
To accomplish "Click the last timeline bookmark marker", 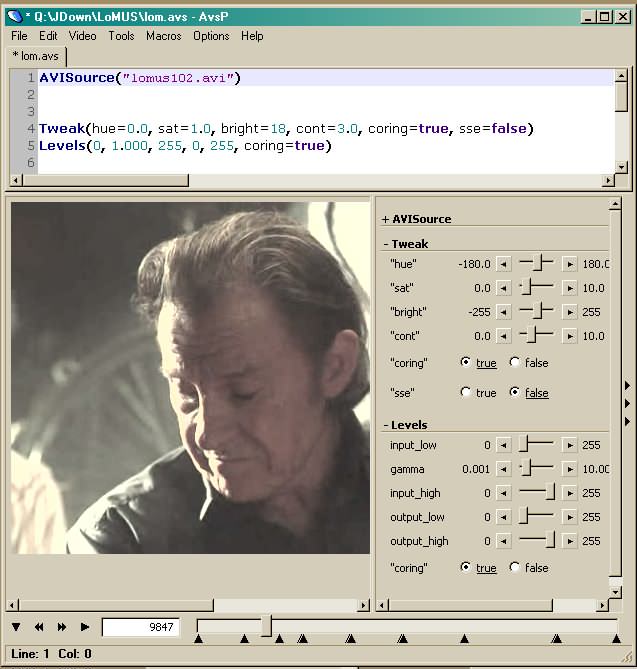I will [x=616, y=638].
